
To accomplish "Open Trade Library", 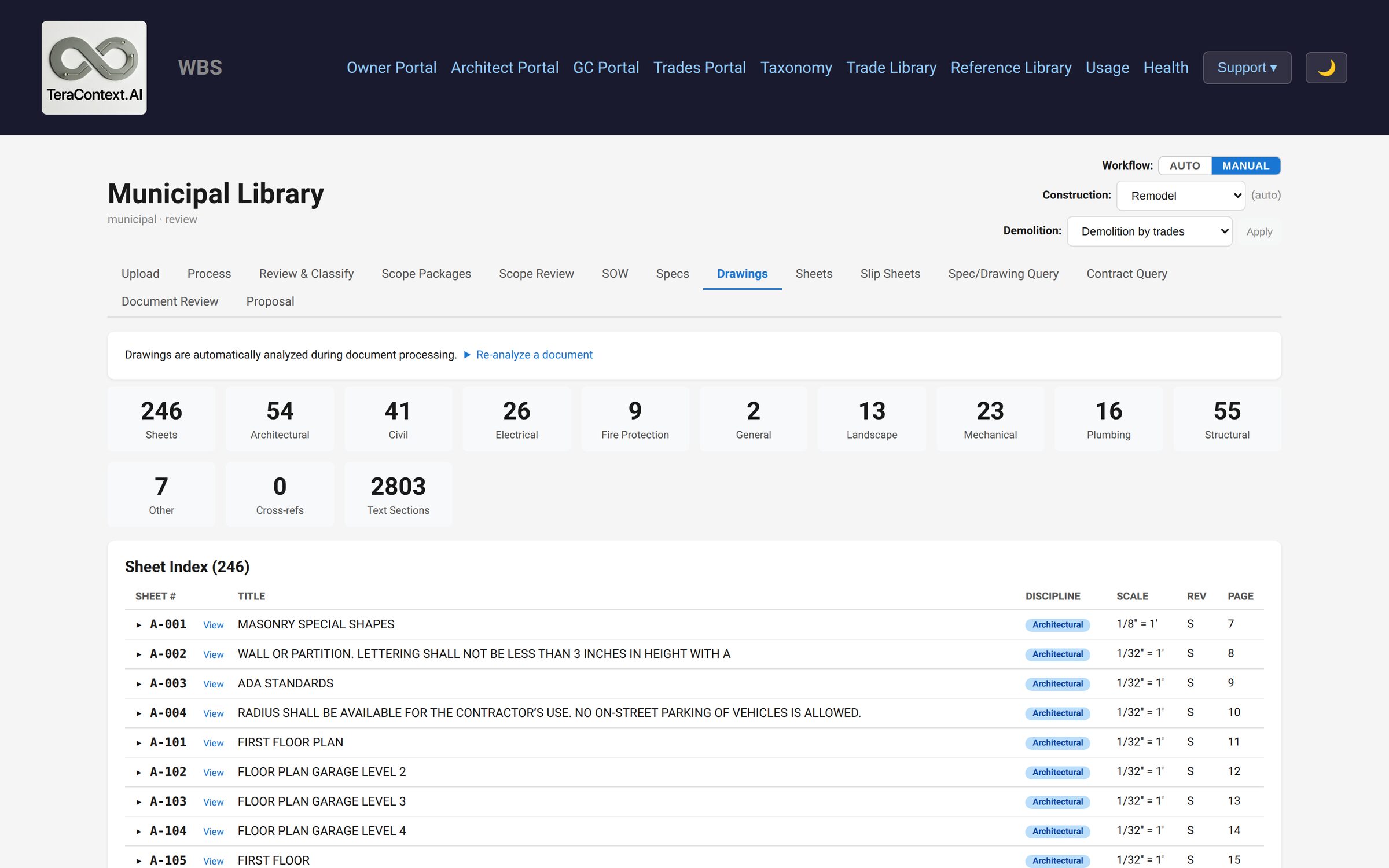I will point(891,68).
